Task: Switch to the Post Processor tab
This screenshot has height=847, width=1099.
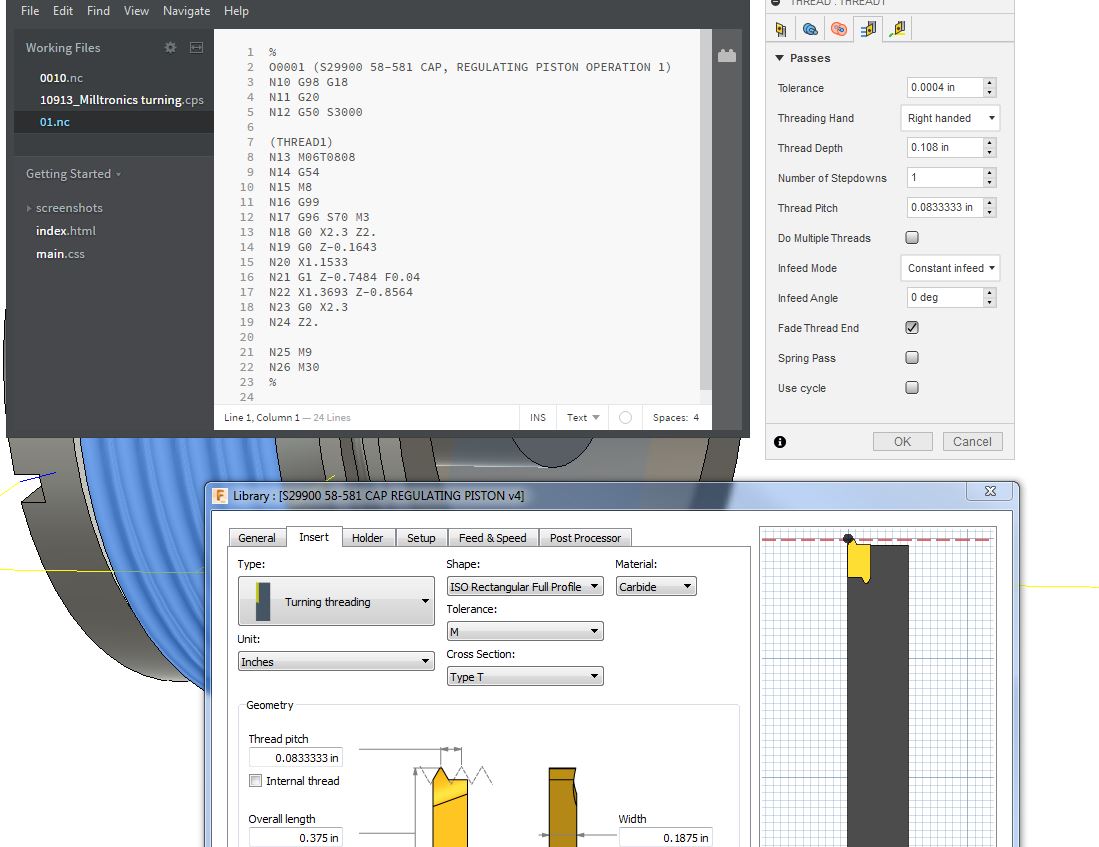Action: 585,538
